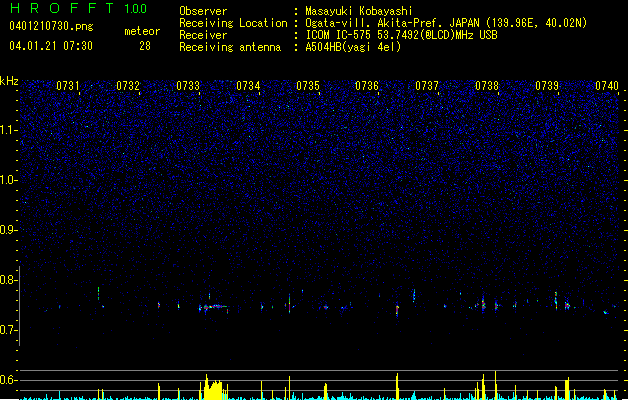Click the long meteor echo trace after 0733
The image size is (629, 400).
[x=213, y=307]
